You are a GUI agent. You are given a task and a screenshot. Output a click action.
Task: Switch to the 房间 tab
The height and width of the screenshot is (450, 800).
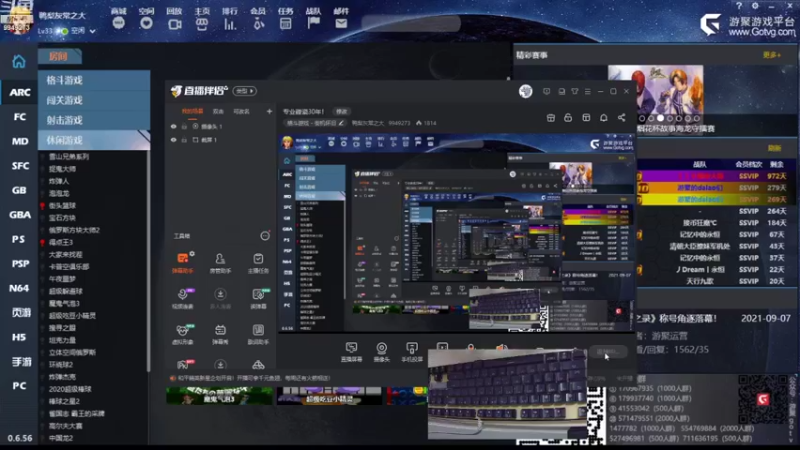tap(59, 56)
